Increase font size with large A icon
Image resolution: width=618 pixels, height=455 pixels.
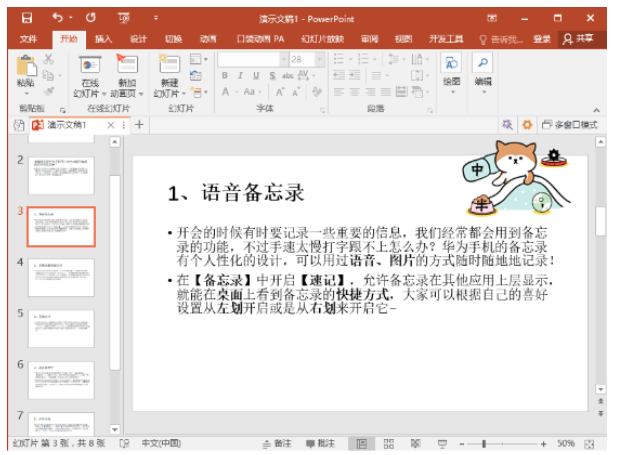coord(280,92)
